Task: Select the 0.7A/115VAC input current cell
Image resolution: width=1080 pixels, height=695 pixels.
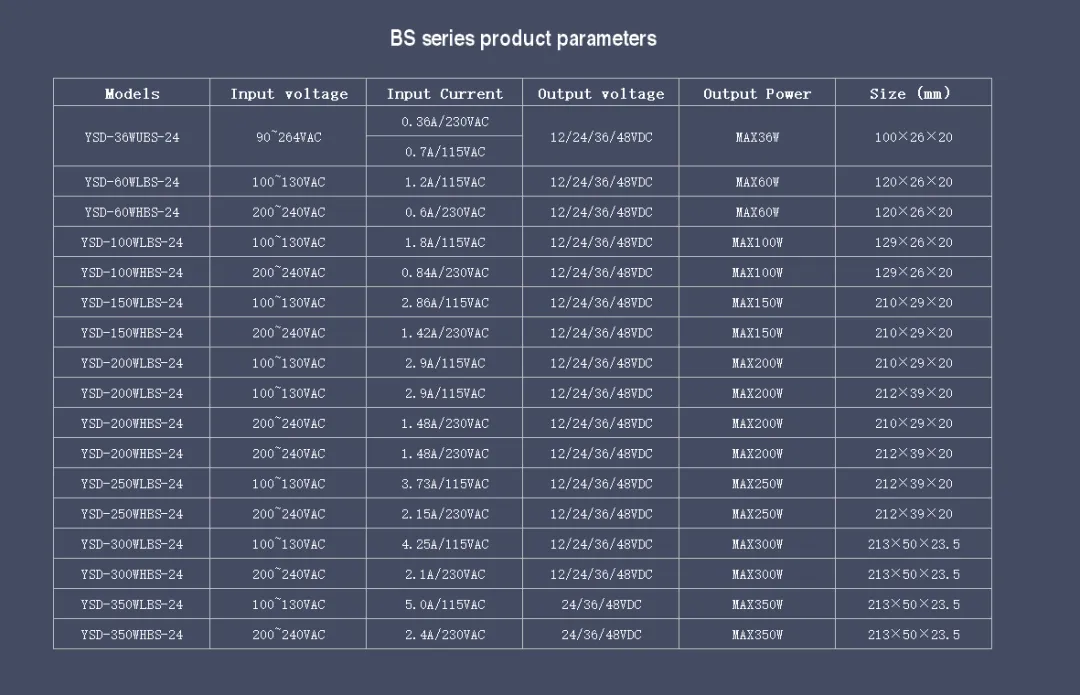Action: pyautogui.click(x=444, y=152)
